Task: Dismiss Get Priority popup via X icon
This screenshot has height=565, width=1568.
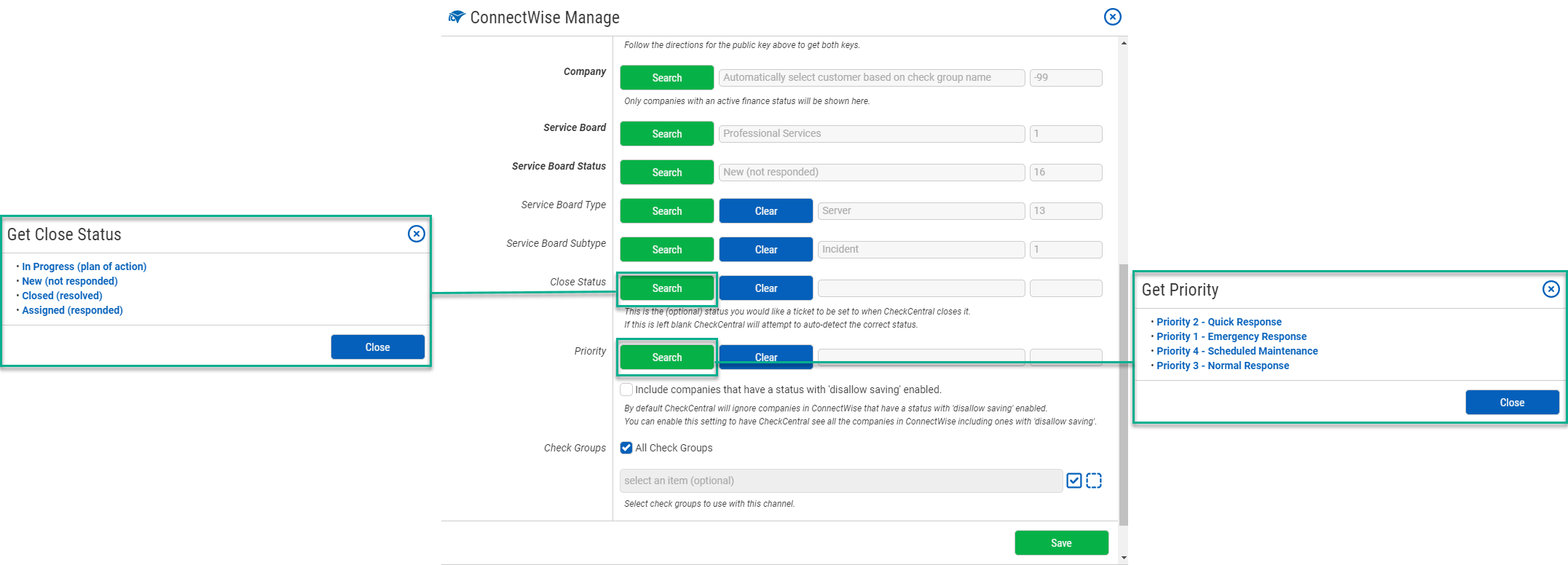Action: (1551, 289)
